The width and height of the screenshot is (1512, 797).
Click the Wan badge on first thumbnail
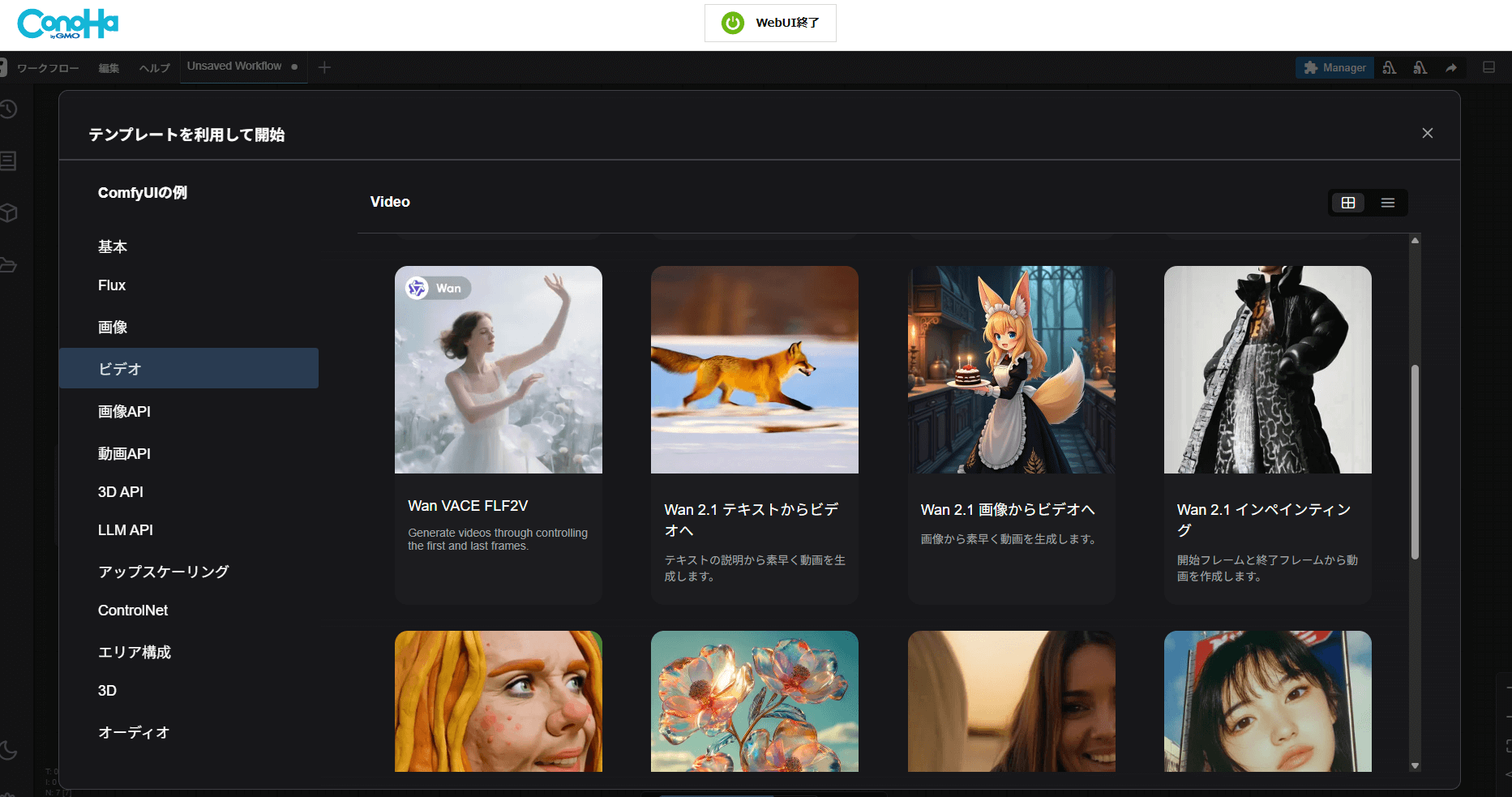tap(438, 288)
